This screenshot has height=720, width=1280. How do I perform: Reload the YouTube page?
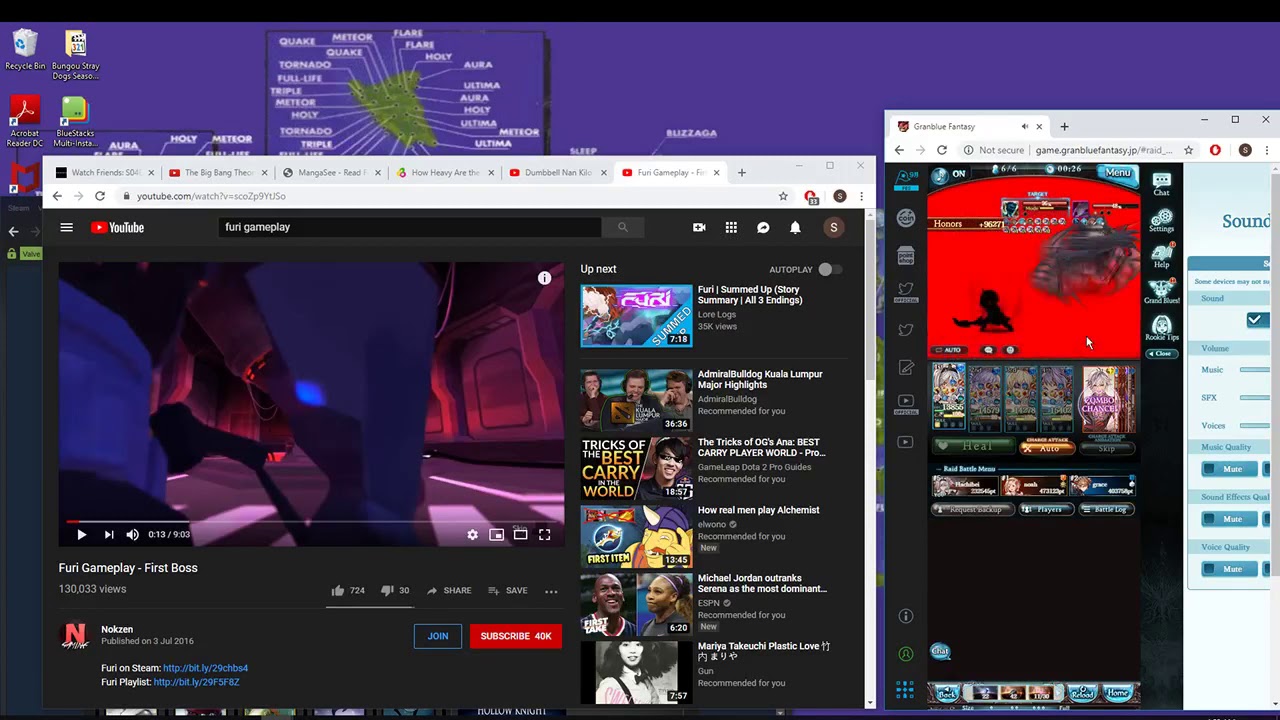100,196
